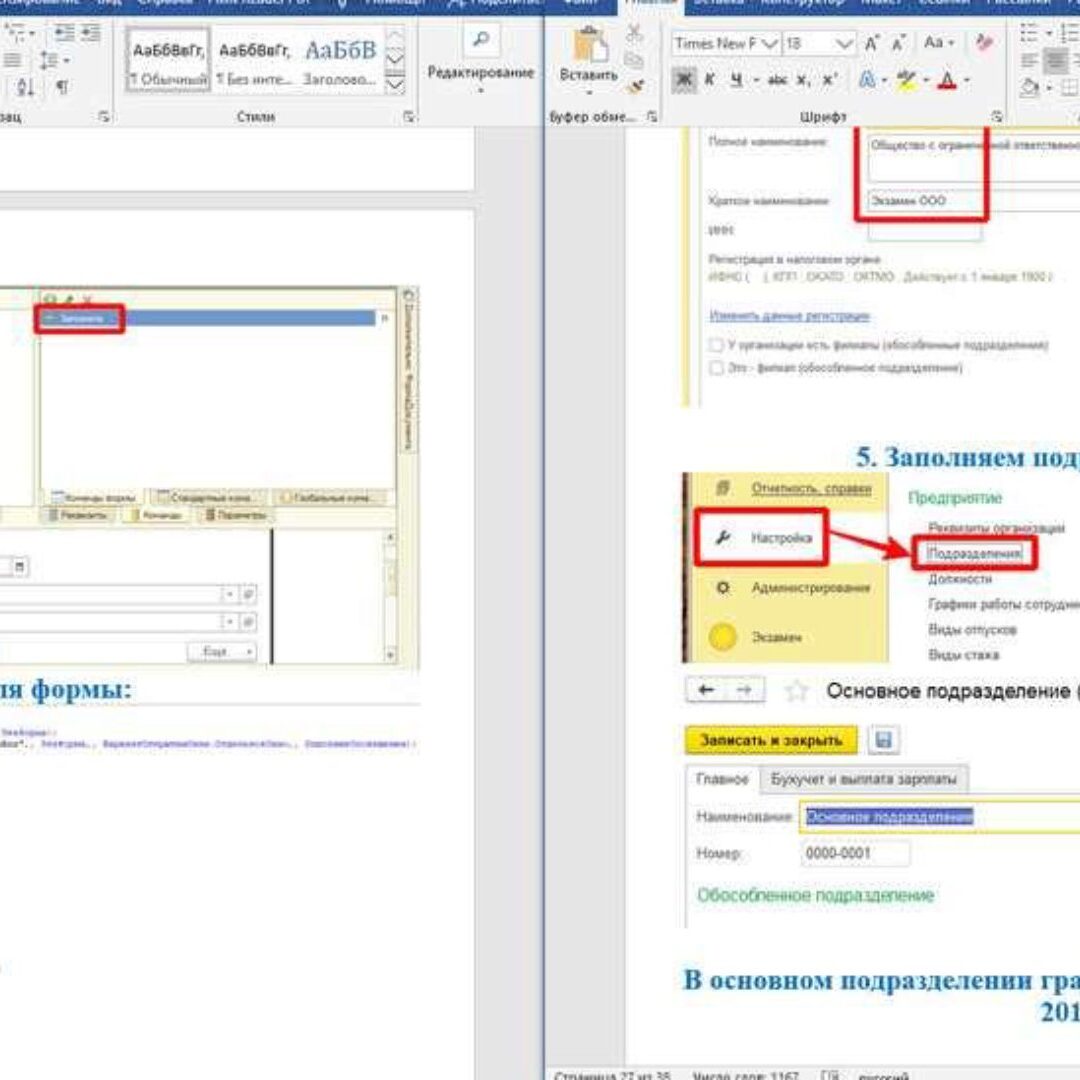This screenshot has height=1080, width=1080.
Task: Check the 'Это - филиал' checkbox
Action: click(716, 368)
